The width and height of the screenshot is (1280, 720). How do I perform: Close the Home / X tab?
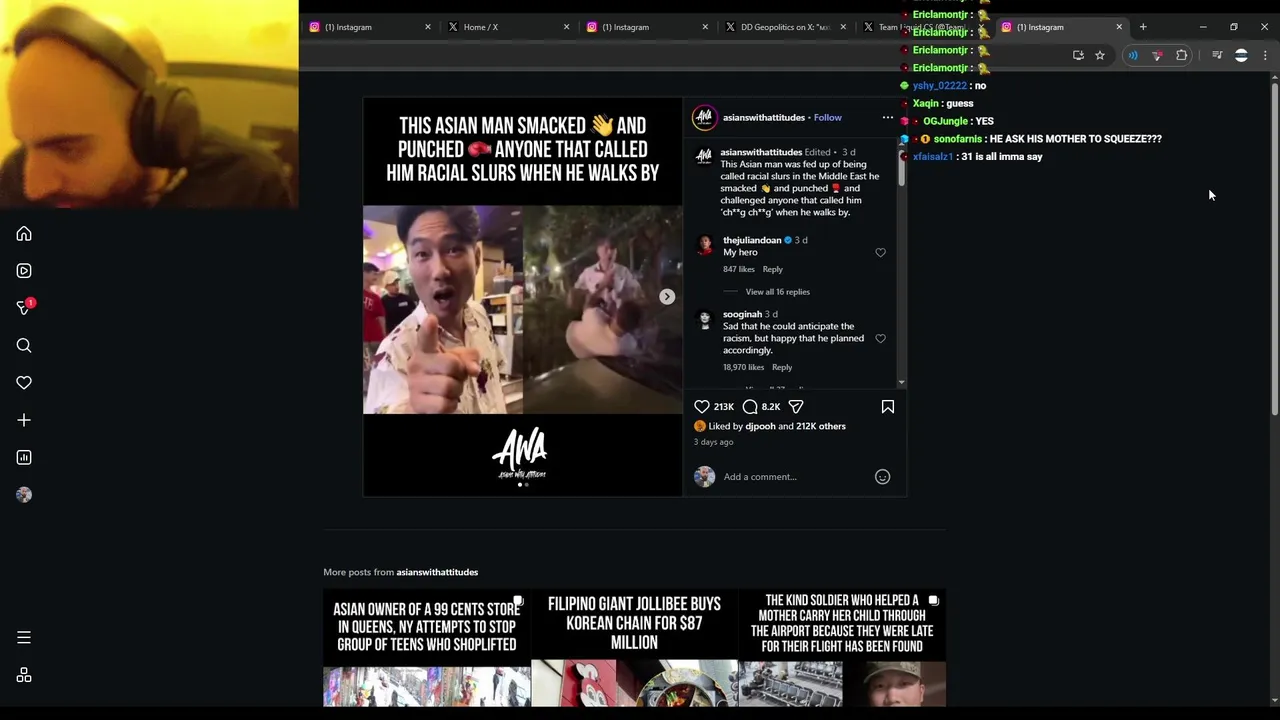tap(566, 27)
